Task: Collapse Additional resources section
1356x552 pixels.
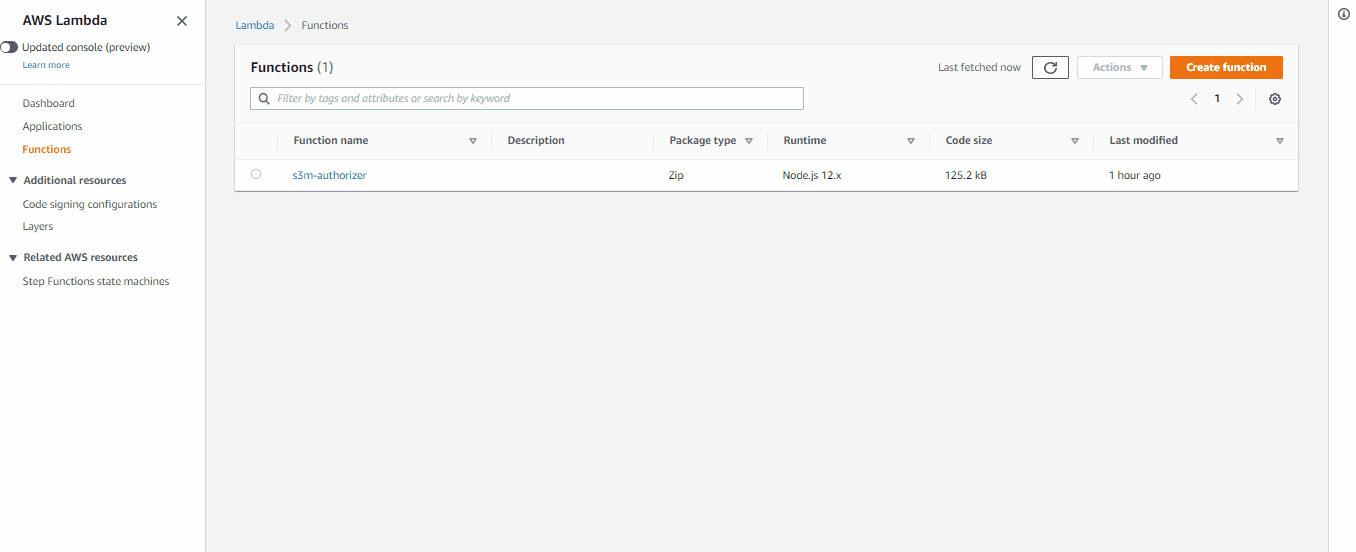Action: click(x=13, y=180)
